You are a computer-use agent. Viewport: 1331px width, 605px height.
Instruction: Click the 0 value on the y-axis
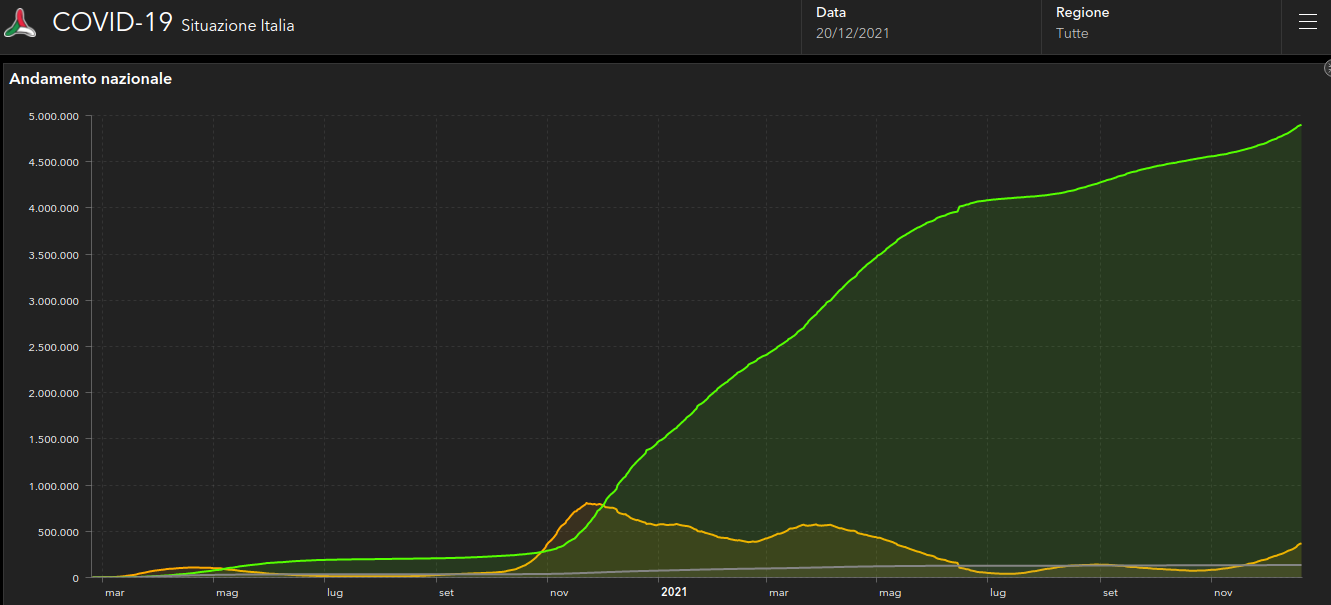coord(75,578)
